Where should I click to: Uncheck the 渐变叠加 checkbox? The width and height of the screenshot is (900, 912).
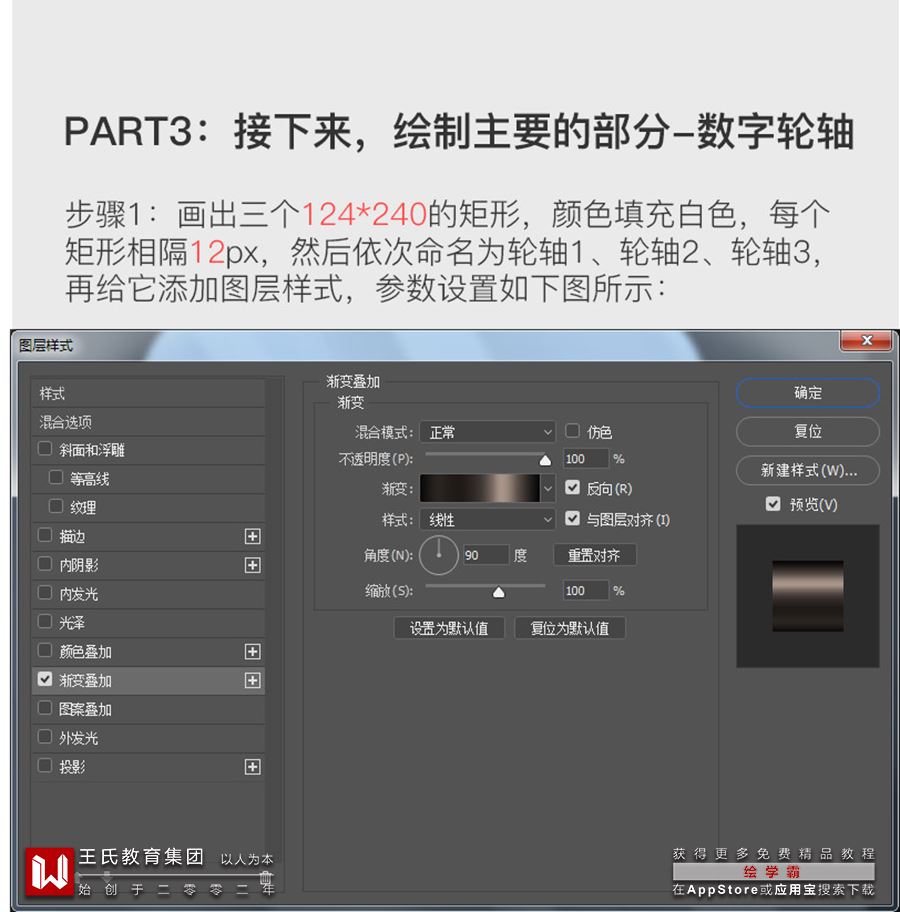click(45, 679)
